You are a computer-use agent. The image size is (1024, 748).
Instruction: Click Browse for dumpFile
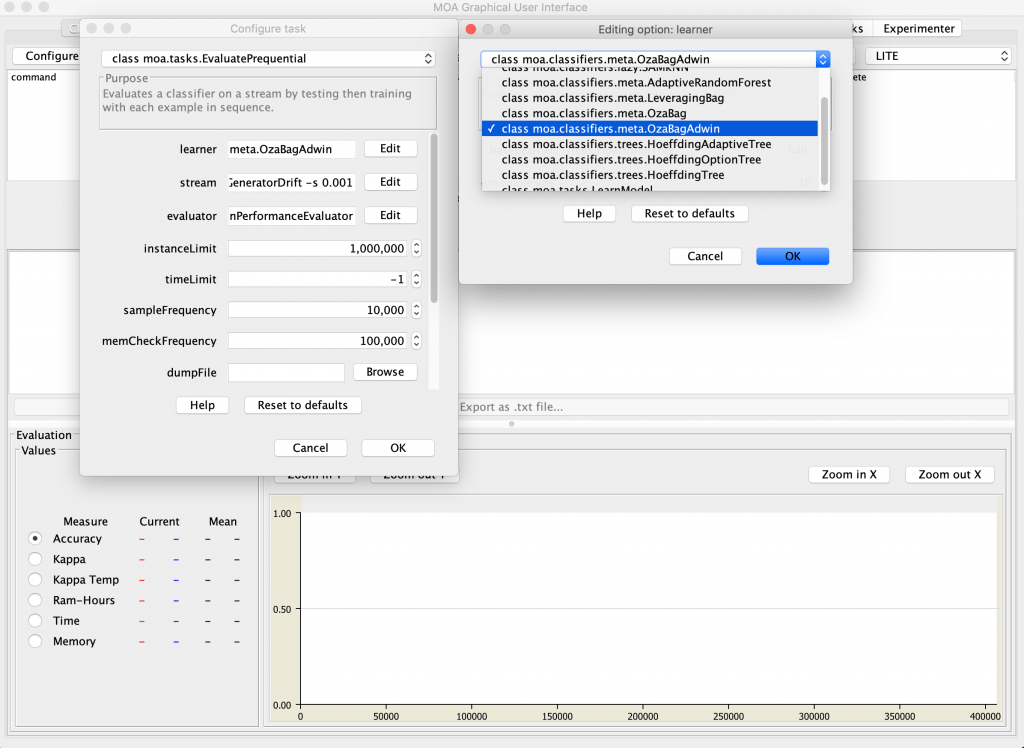(x=385, y=372)
